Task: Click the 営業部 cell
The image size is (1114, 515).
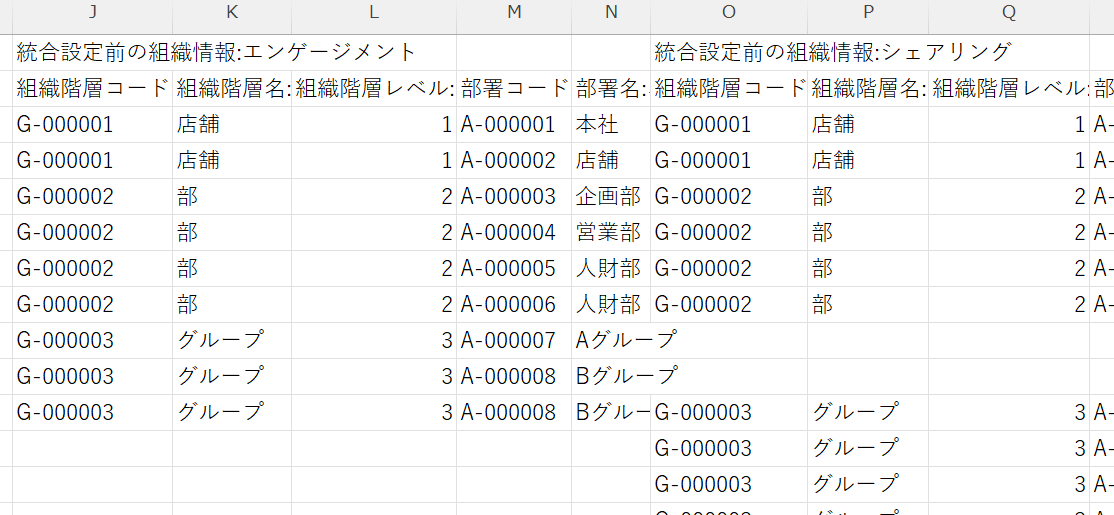Action: pyautogui.click(x=609, y=233)
